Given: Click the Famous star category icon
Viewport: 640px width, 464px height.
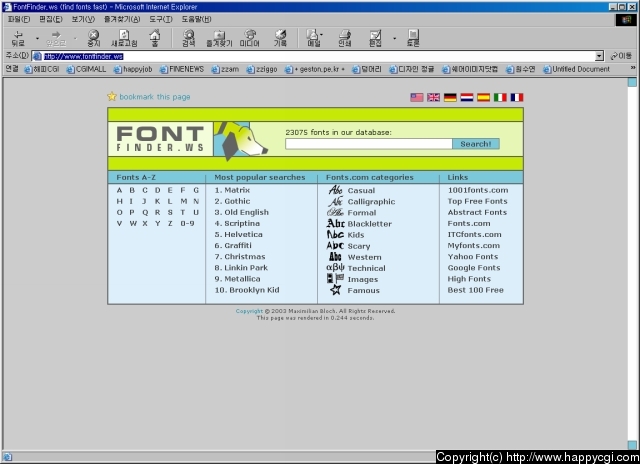Looking at the screenshot, I should pyautogui.click(x=336, y=290).
